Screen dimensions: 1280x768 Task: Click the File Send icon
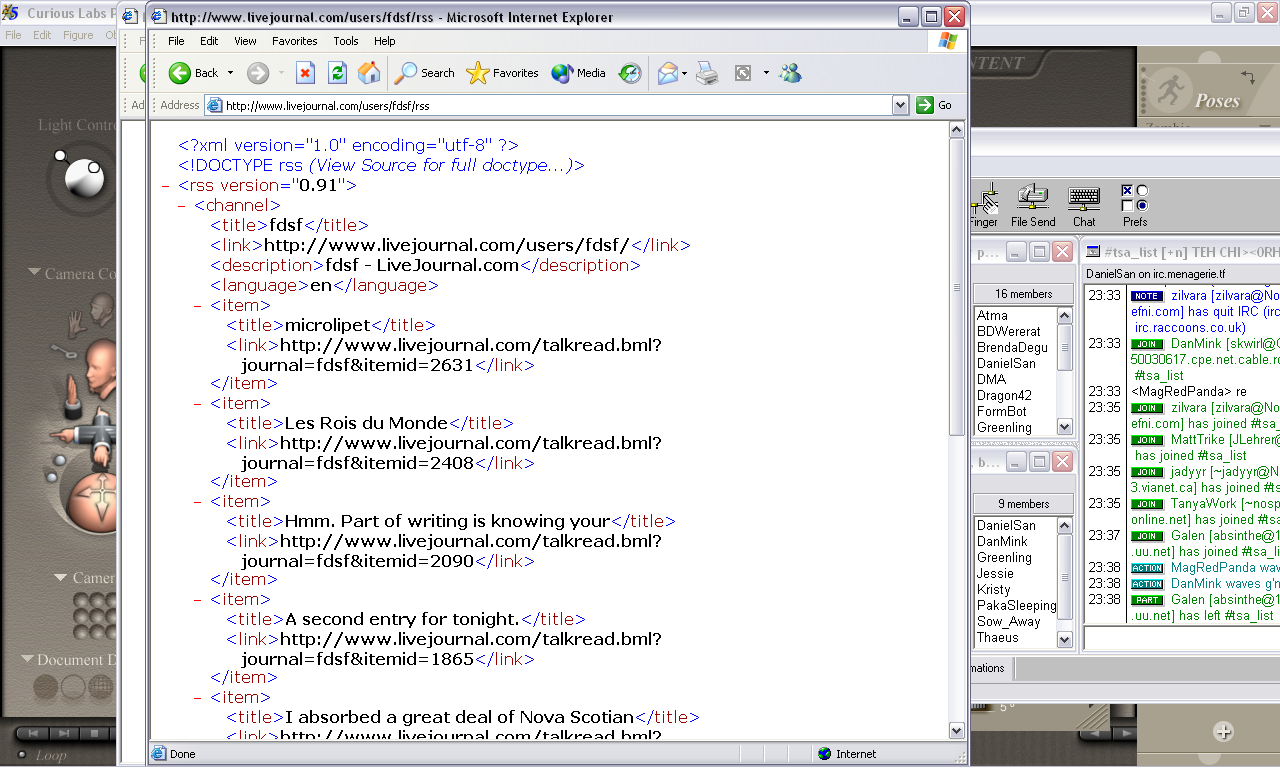[x=1033, y=205]
